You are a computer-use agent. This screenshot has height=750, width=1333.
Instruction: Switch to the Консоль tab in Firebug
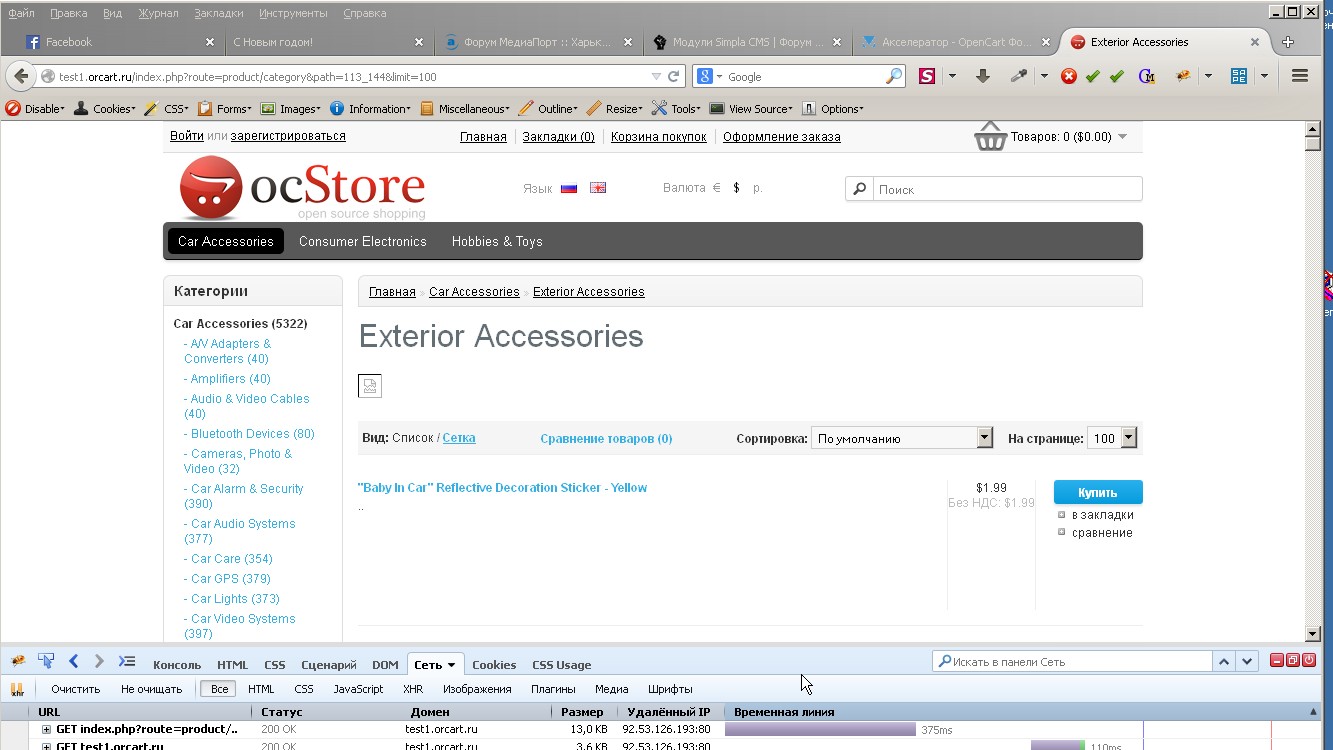click(x=177, y=665)
